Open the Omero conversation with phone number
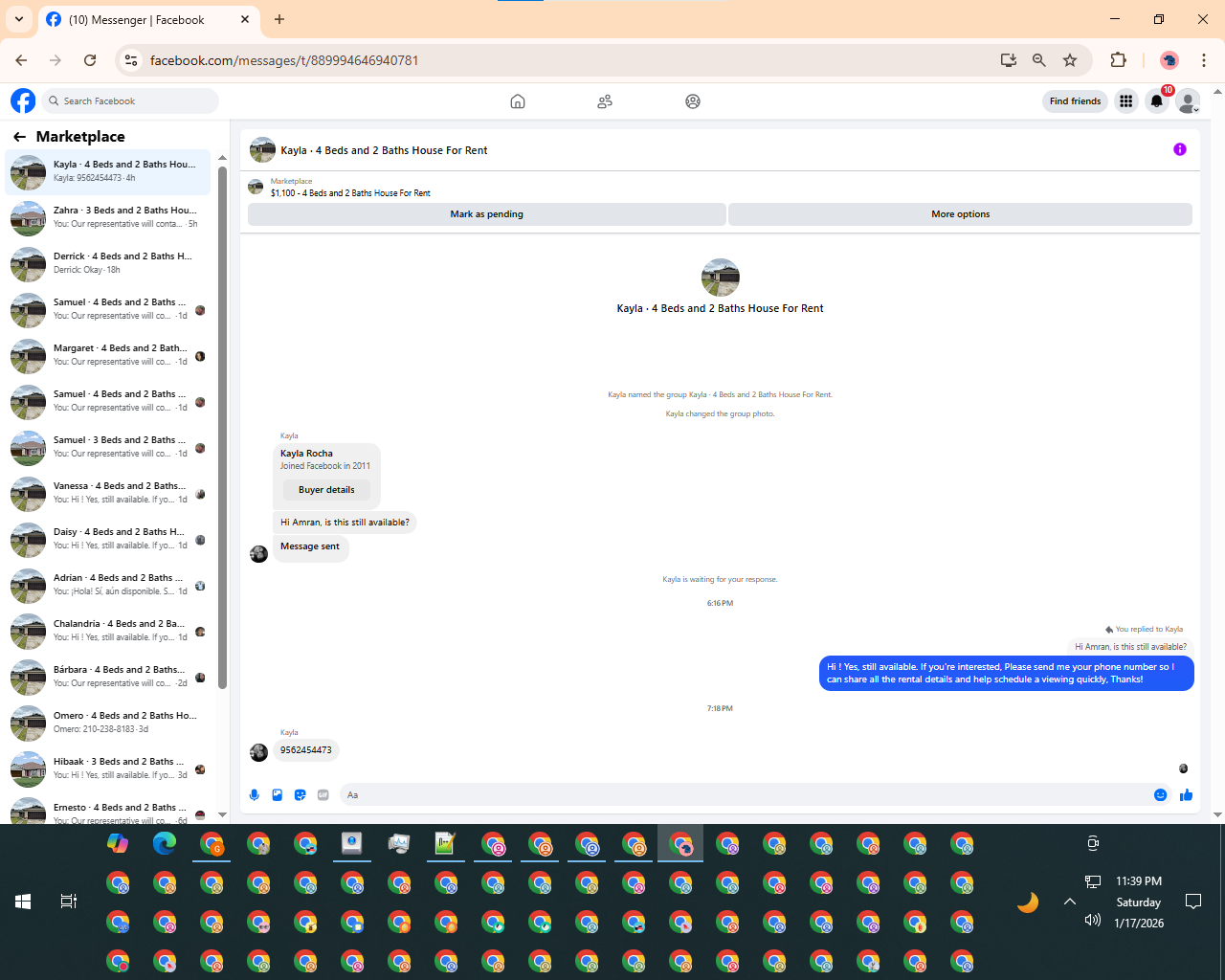Viewport: 1225px width, 980px height. click(107, 723)
